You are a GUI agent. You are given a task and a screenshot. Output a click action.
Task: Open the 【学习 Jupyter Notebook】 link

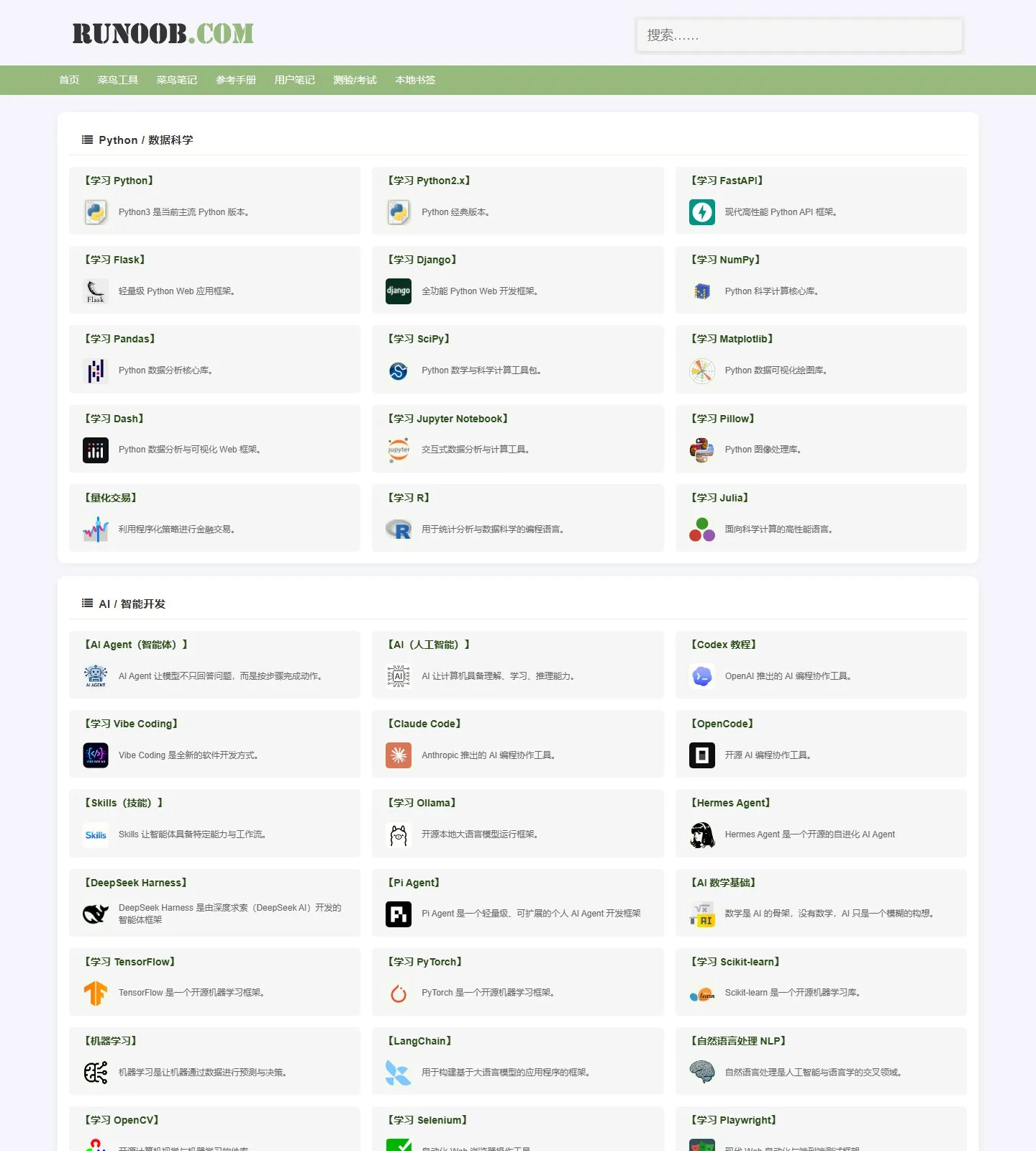pyautogui.click(x=448, y=419)
